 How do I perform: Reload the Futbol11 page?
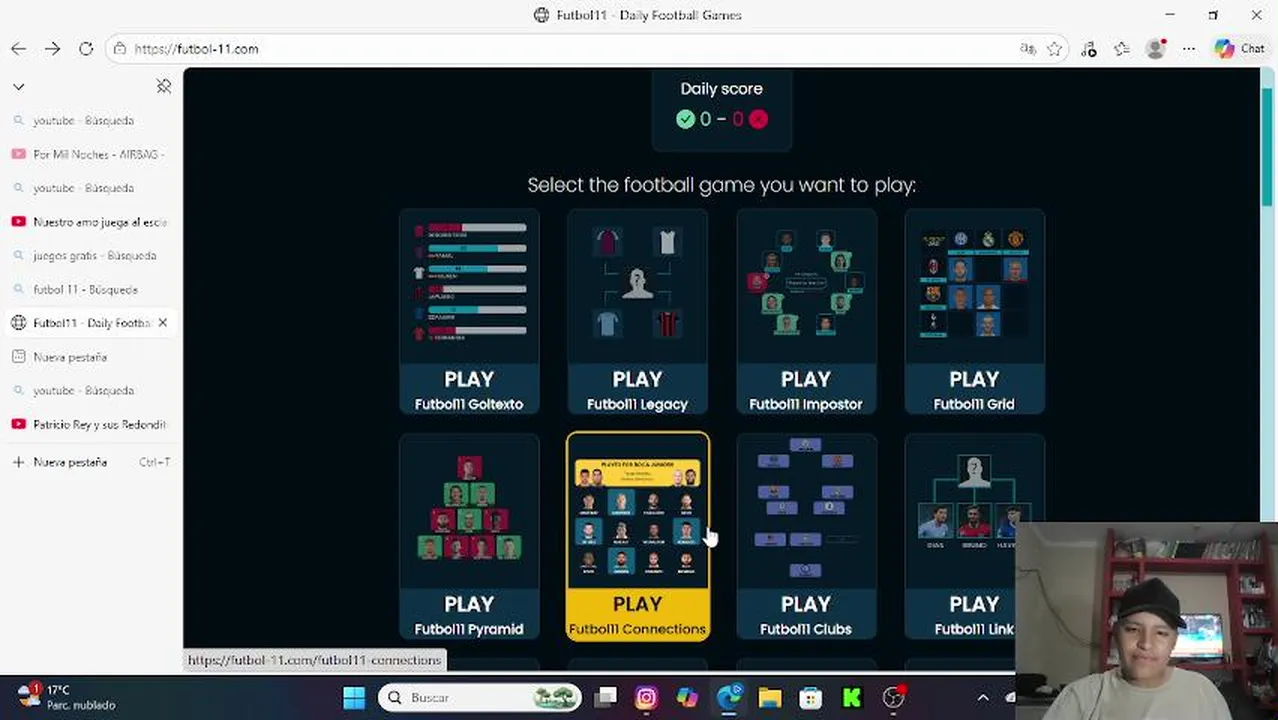(86, 49)
